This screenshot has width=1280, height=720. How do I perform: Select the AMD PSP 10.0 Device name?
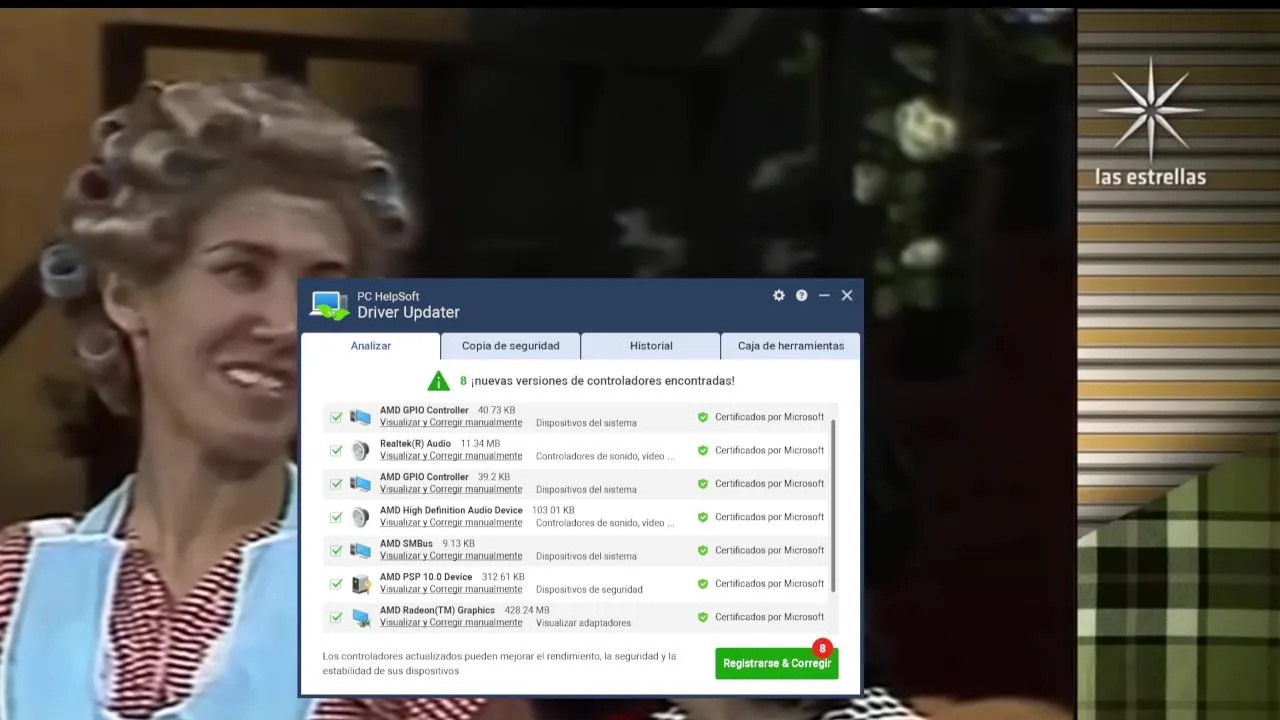click(426, 577)
